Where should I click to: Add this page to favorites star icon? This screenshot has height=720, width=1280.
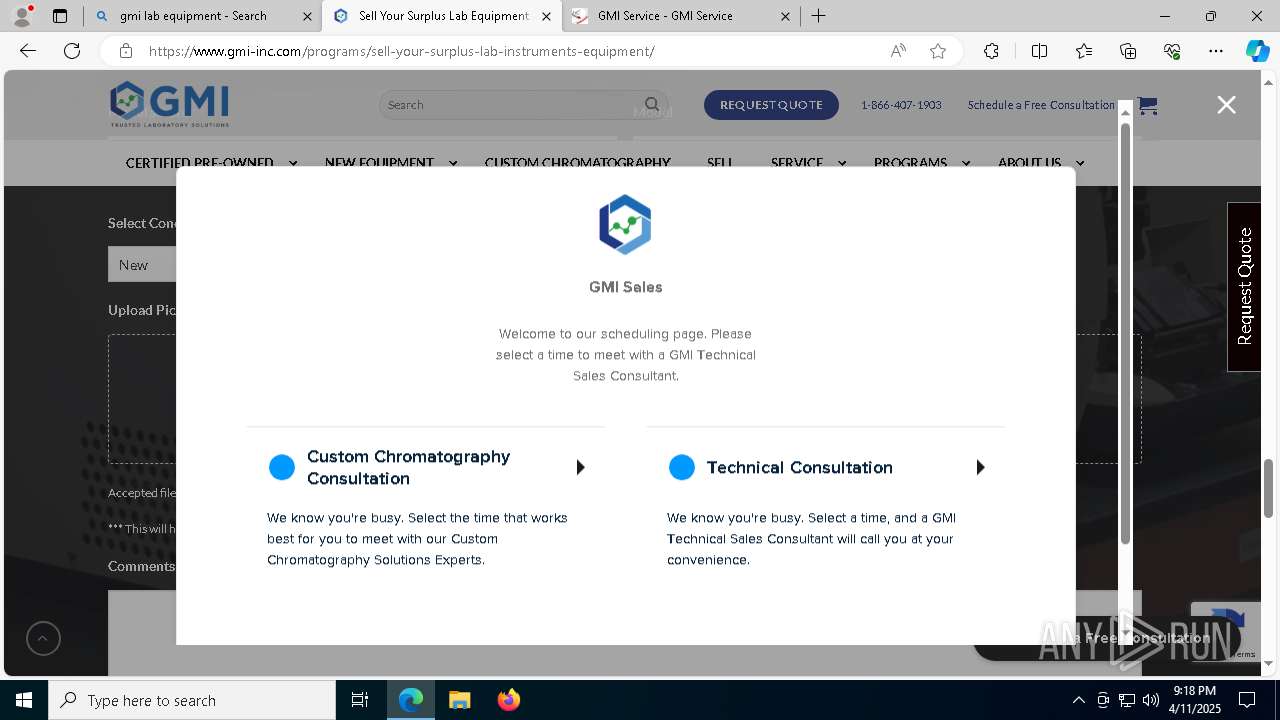point(938,51)
